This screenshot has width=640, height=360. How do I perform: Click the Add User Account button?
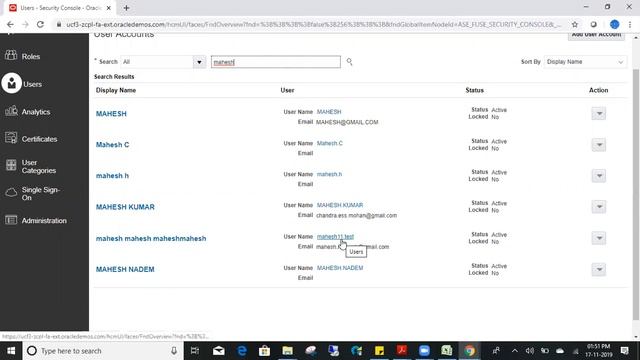pos(596,35)
